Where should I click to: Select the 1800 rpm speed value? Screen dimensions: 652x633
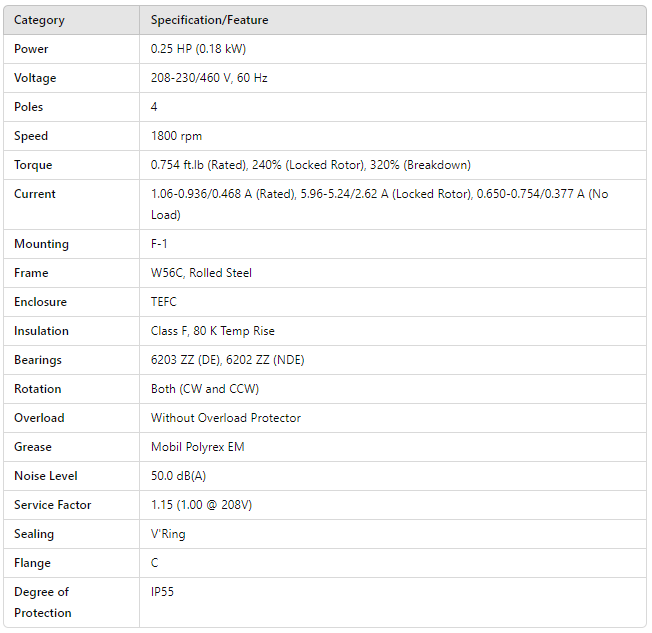point(176,136)
